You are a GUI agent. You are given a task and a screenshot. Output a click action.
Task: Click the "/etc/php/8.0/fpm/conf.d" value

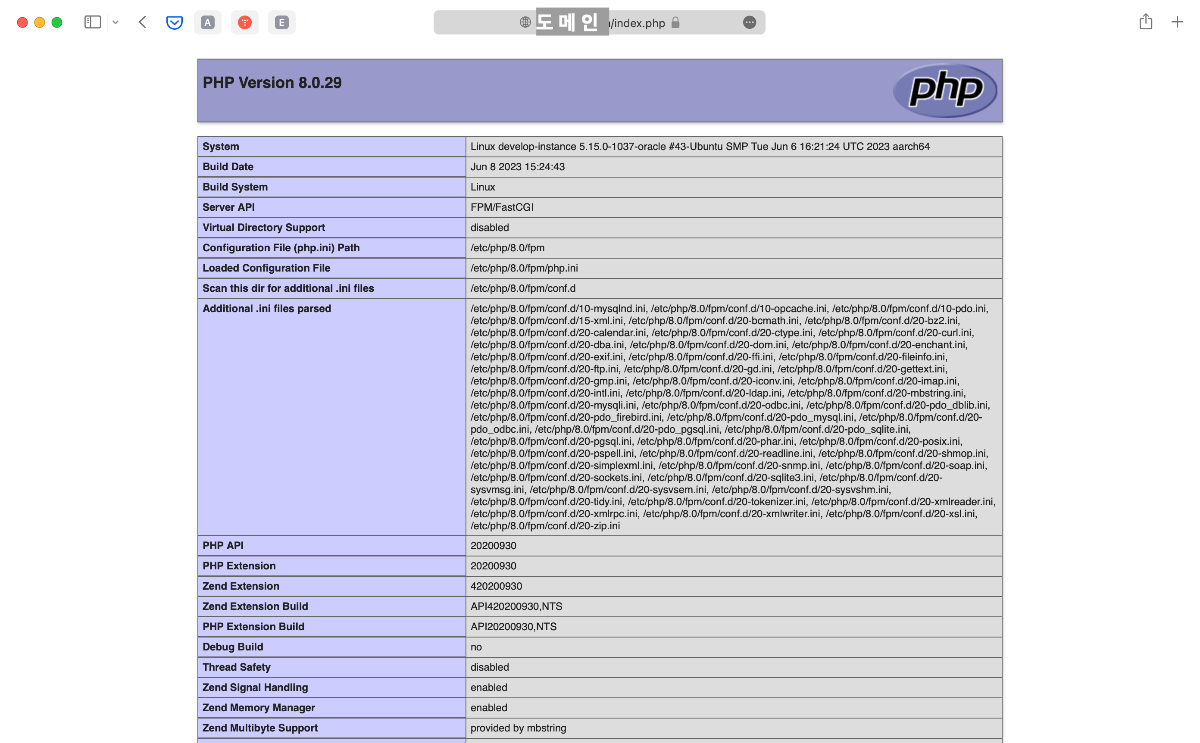pos(523,288)
